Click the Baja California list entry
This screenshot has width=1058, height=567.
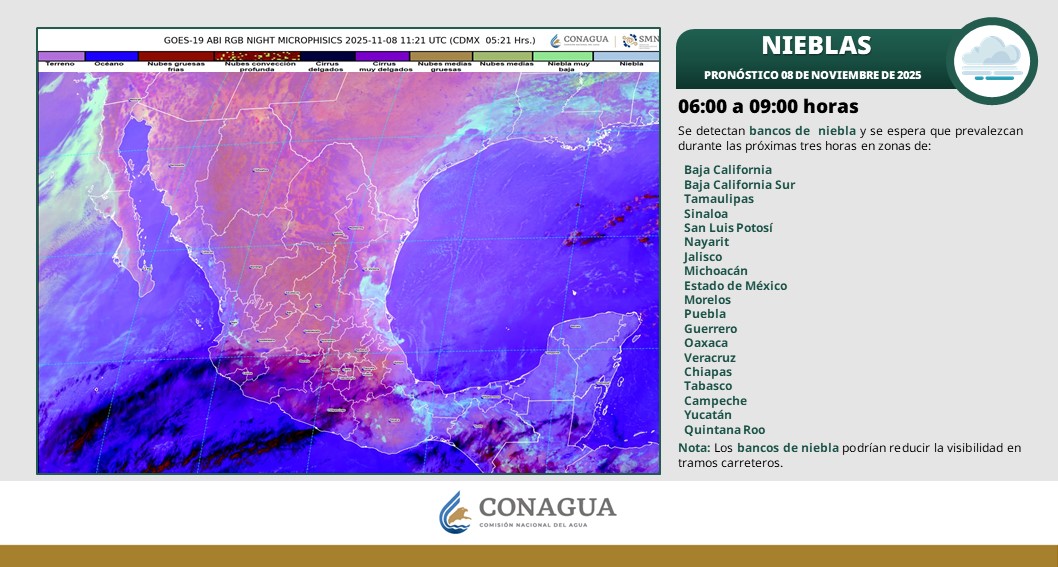click(x=727, y=170)
